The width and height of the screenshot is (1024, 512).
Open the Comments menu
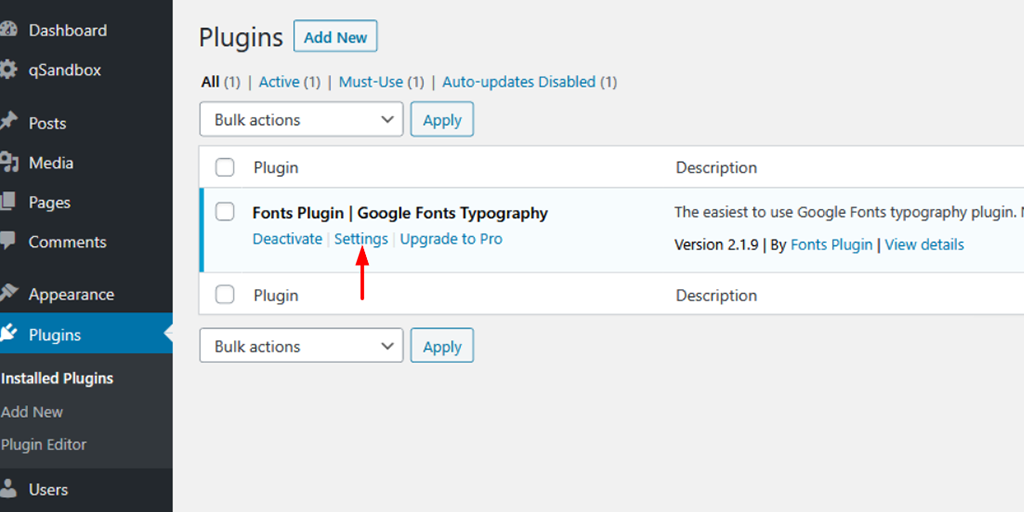tap(67, 242)
